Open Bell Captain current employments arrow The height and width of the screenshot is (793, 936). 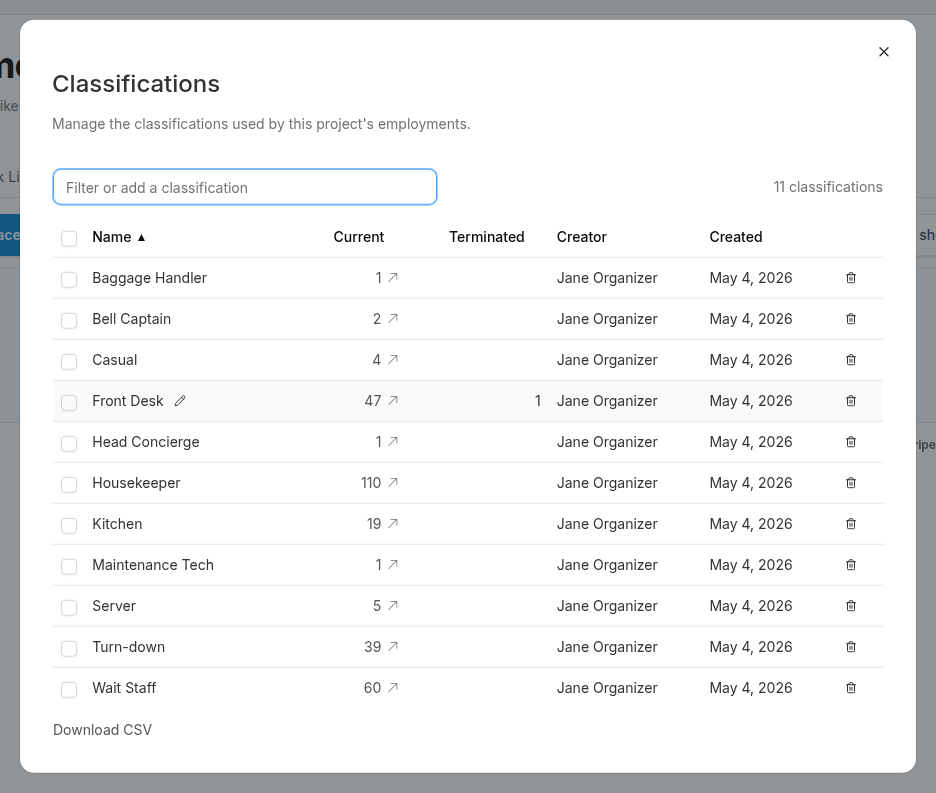pos(393,318)
